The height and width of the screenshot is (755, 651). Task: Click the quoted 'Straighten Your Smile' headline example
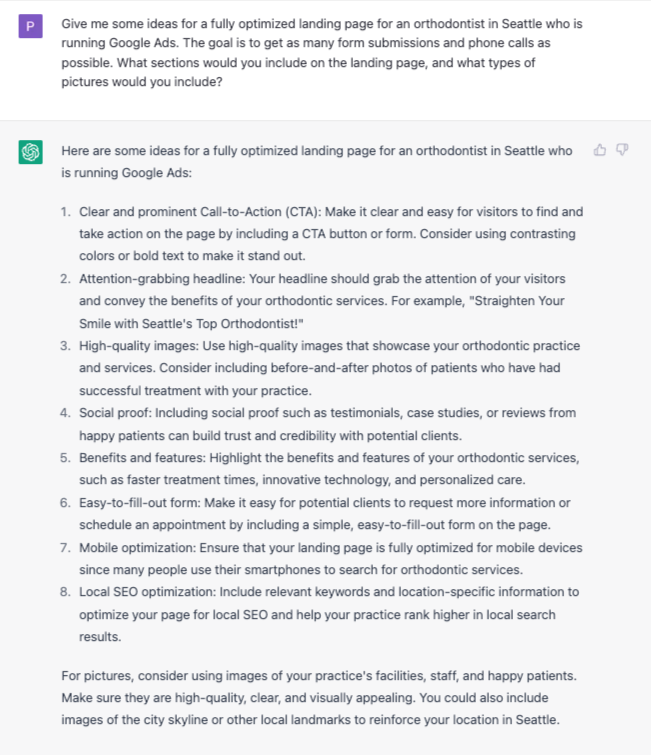(322, 312)
